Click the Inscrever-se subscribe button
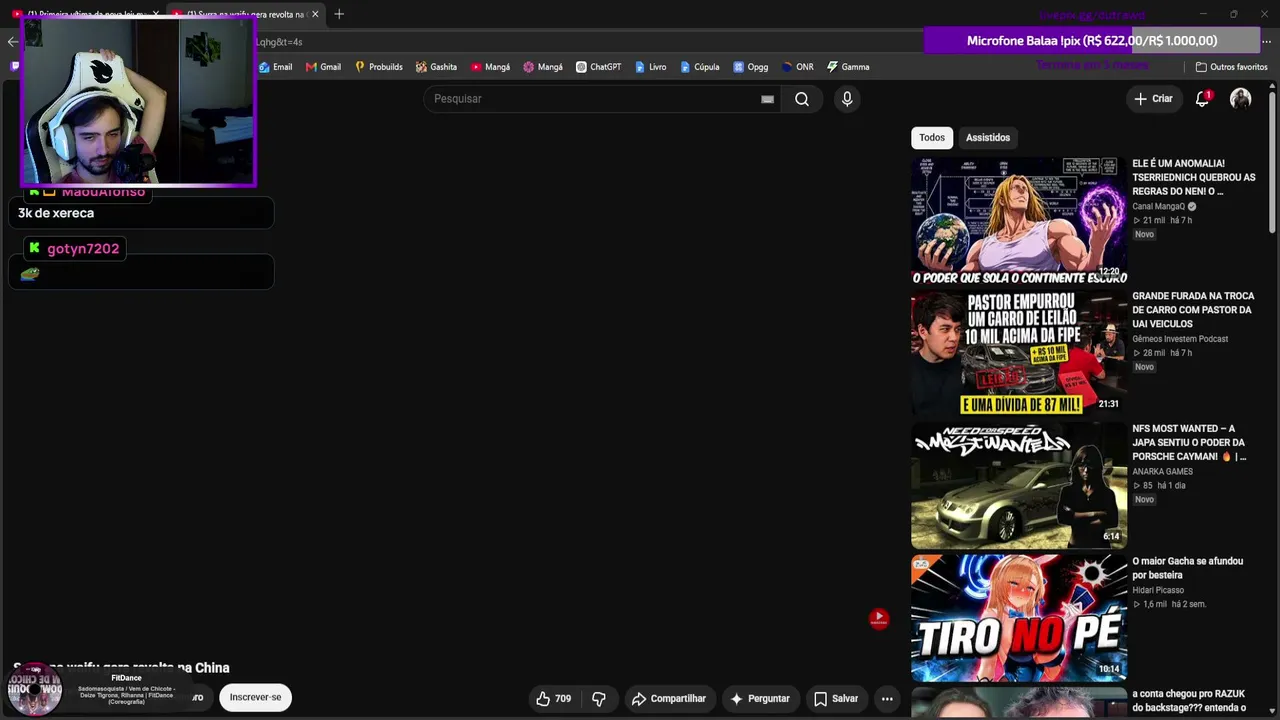The height and width of the screenshot is (720, 1280). 256,697
